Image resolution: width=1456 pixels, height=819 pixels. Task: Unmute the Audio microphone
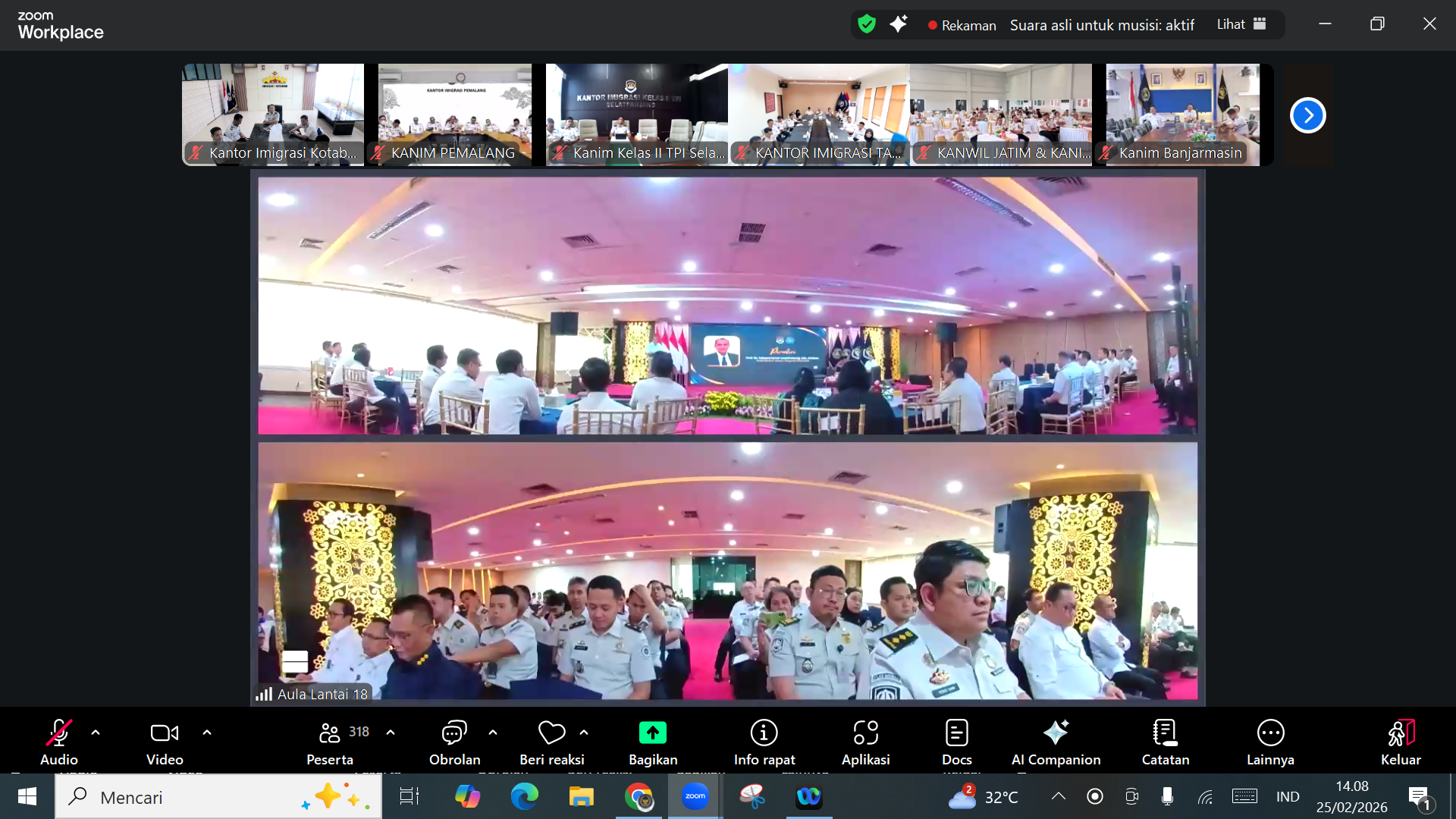[58, 742]
